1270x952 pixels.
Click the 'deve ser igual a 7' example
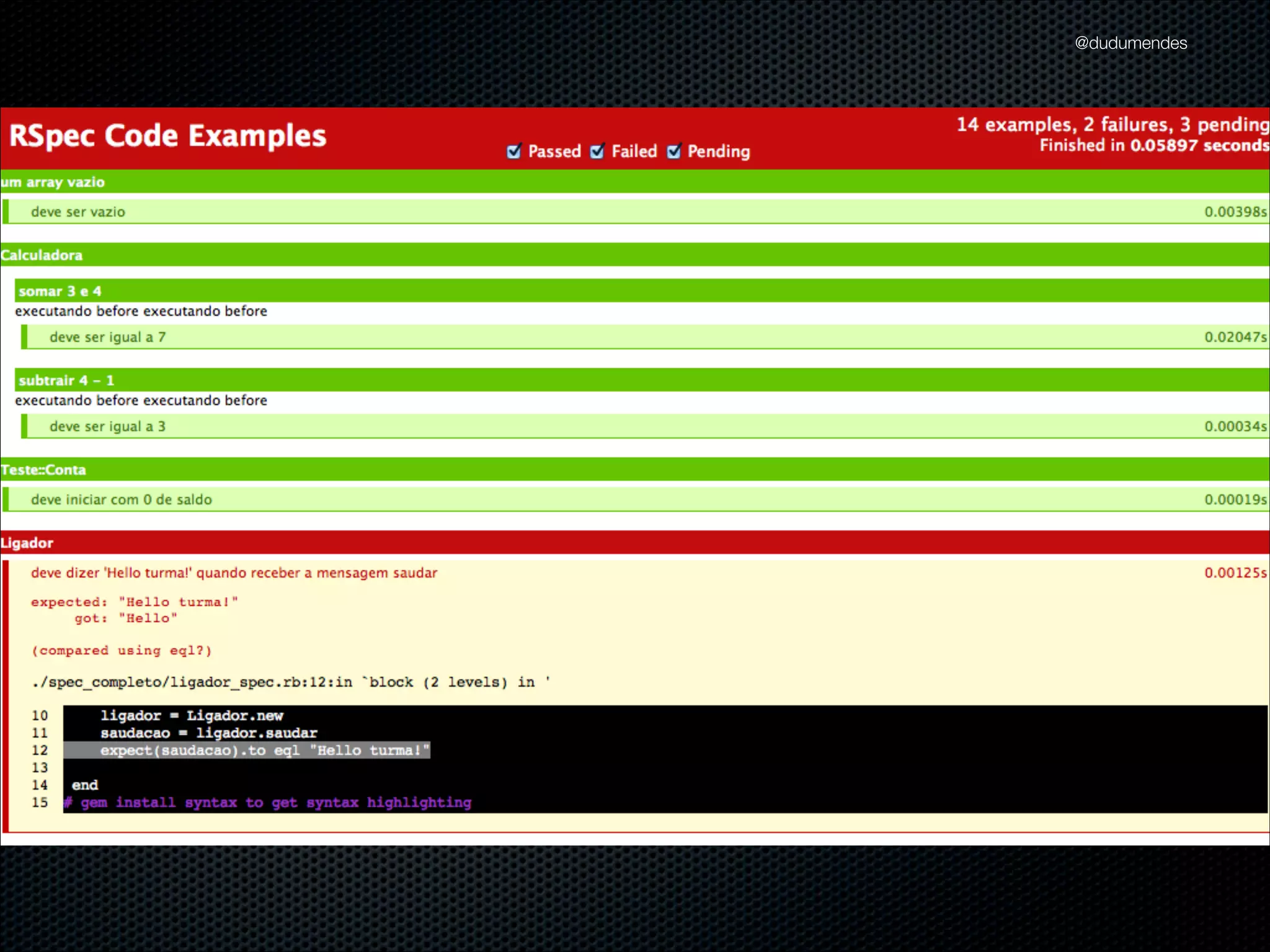click(x=107, y=337)
